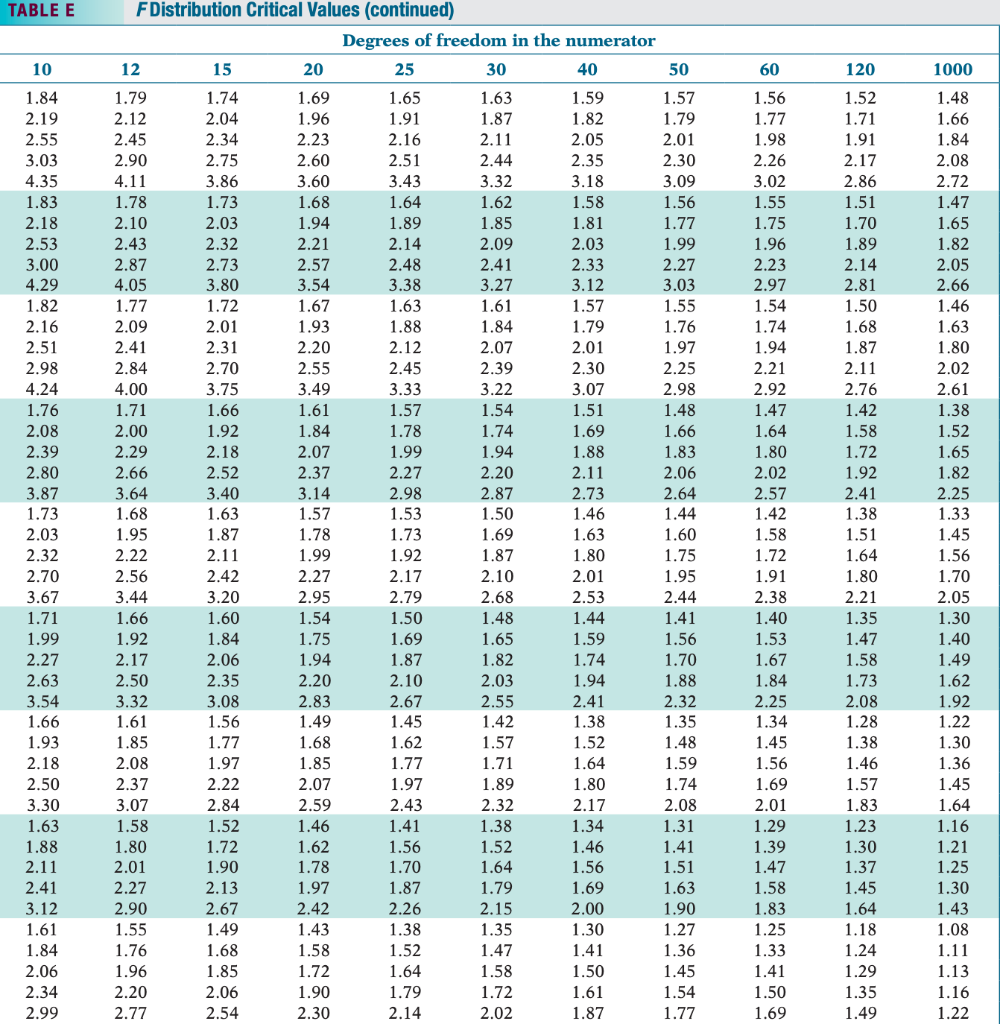
Task: Click the TABLE E label
Action: click(42, 10)
